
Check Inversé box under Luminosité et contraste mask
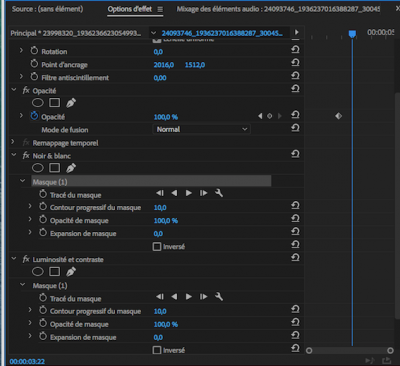(x=157, y=350)
